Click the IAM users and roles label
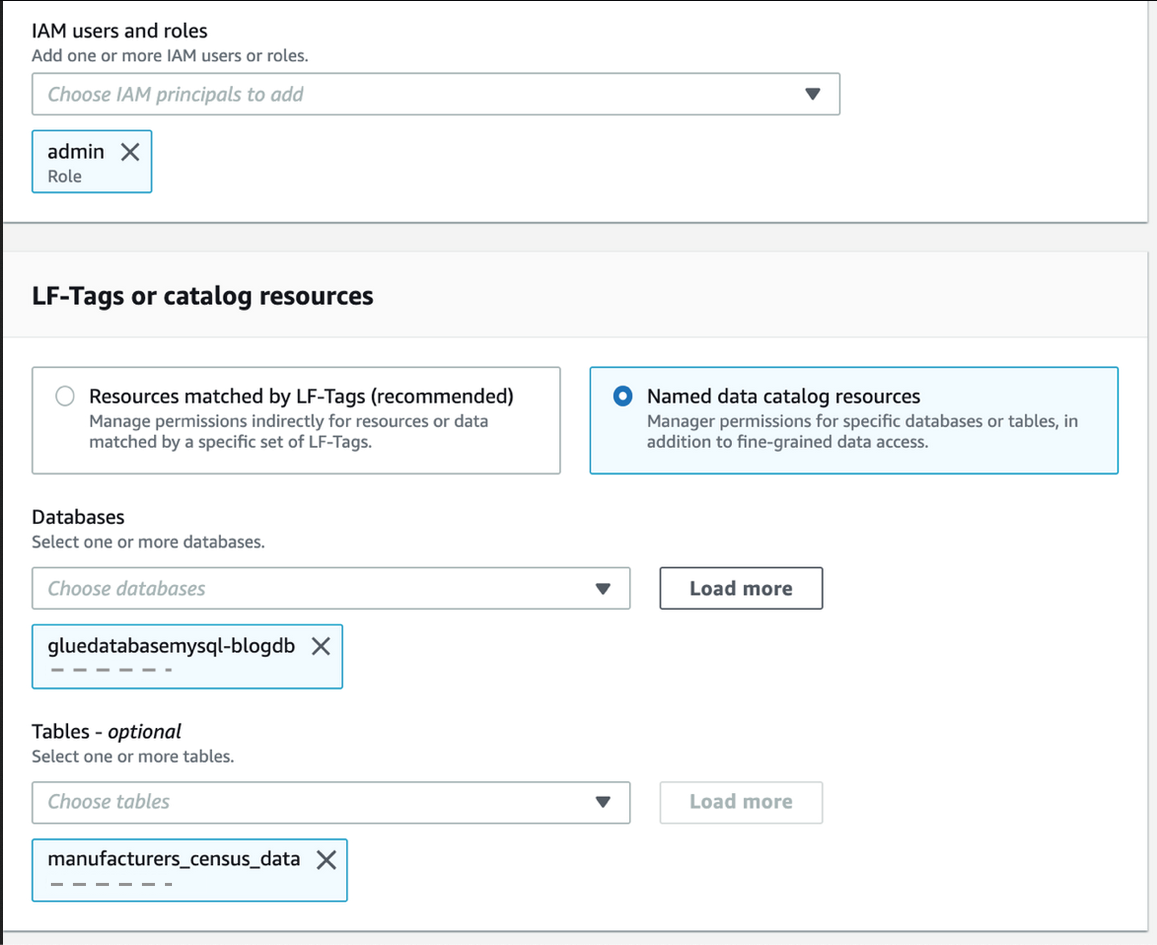Screen dimensions: 1157x945 tap(120, 31)
